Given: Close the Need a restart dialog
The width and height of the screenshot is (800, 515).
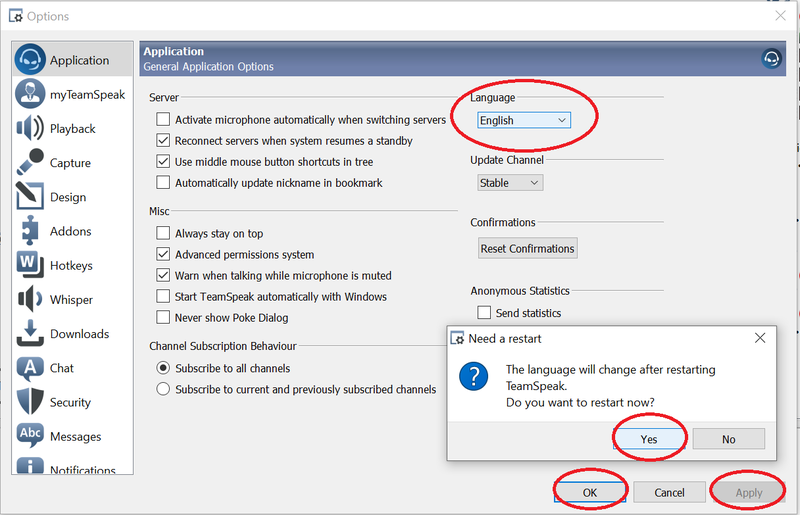Looking at the screenshot, I should point(760,338).
